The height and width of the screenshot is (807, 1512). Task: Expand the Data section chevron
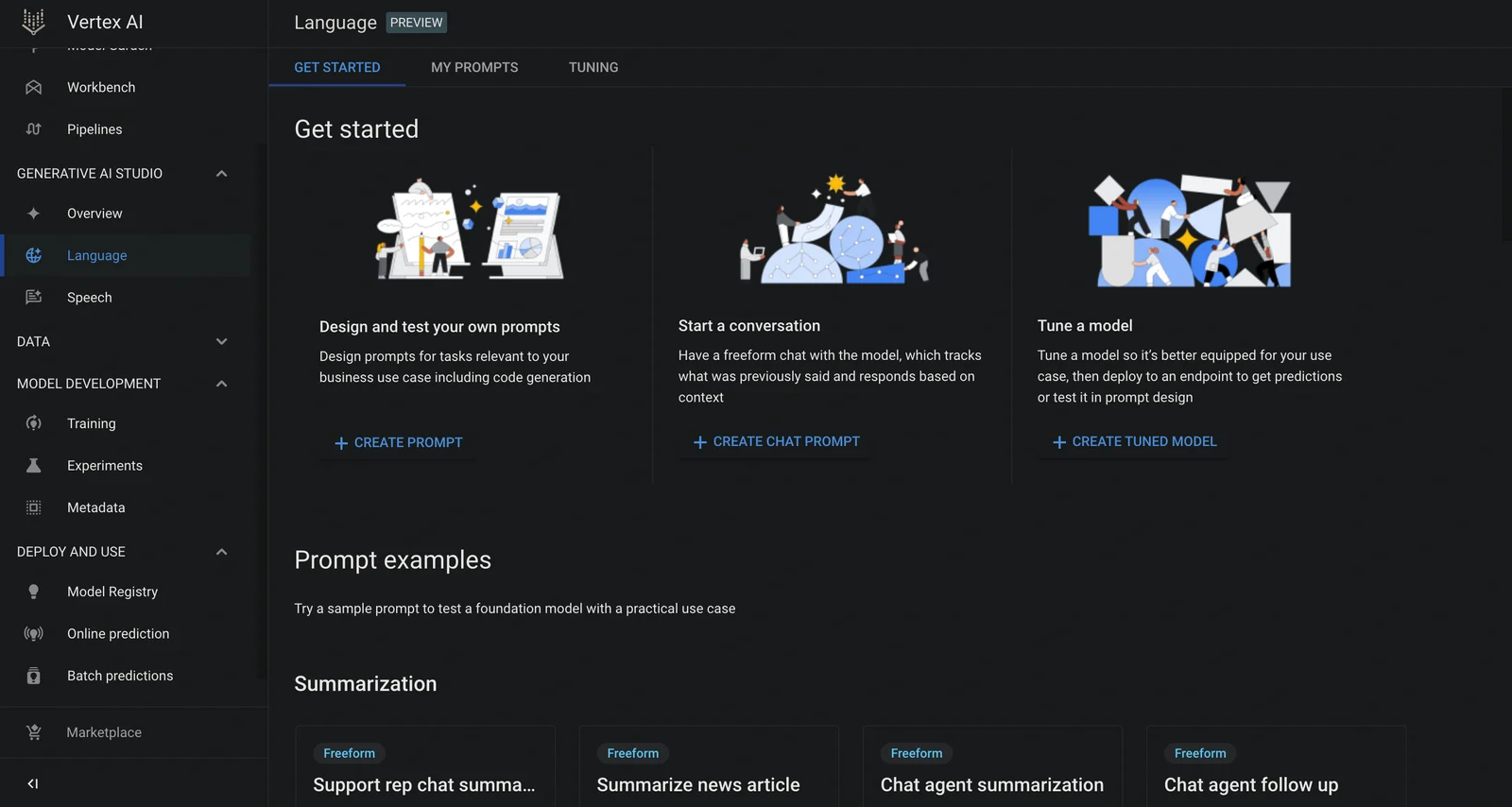[221, 341]
